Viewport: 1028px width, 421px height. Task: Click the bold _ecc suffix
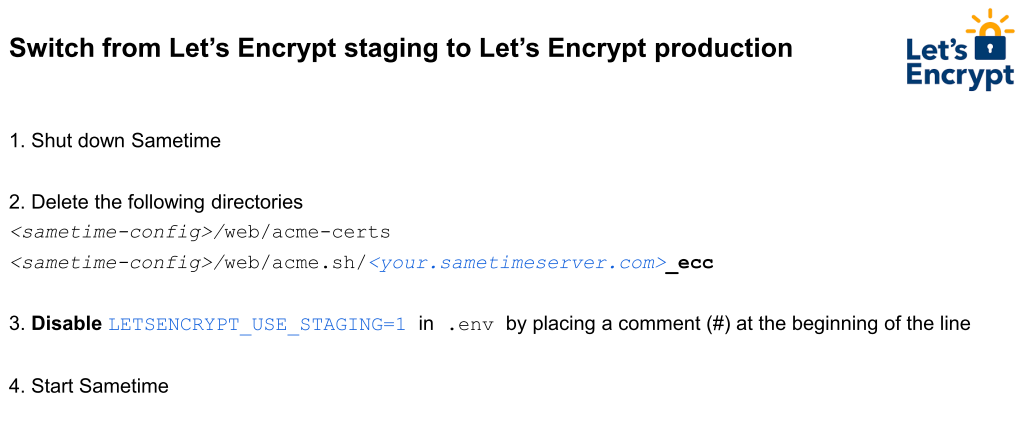[689, 264]
